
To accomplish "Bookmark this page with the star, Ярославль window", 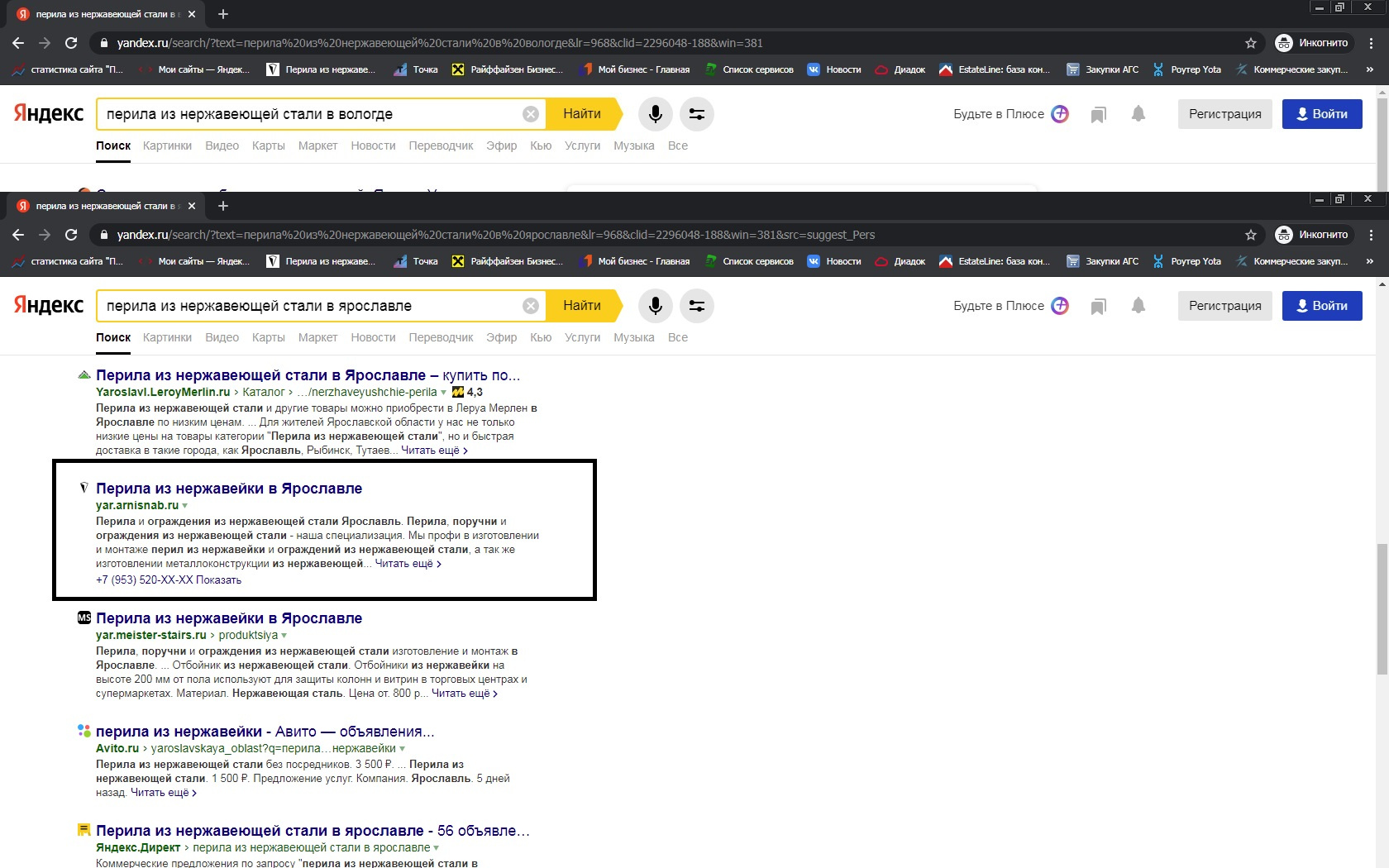I will [x=1251, y=235].
